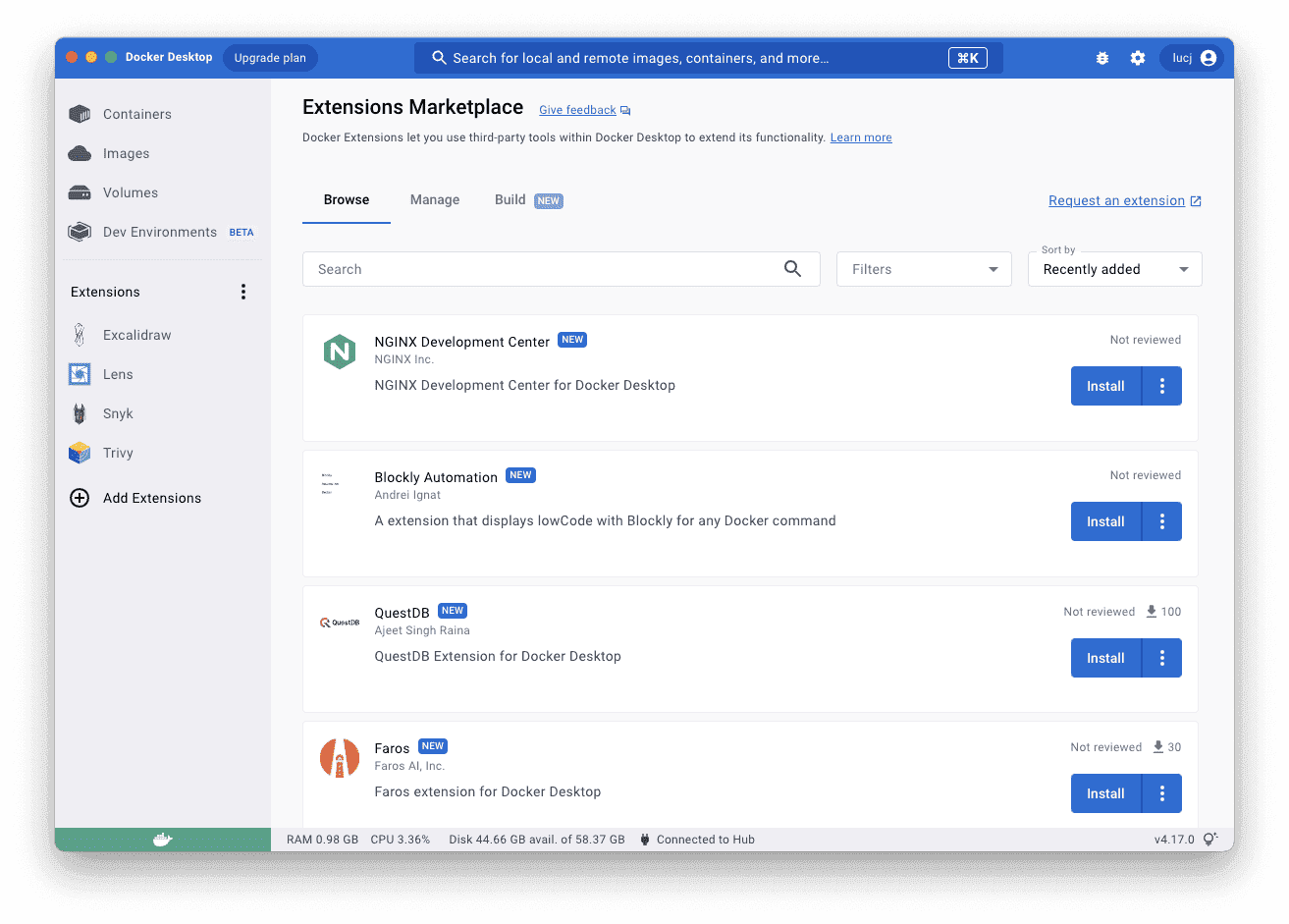Click the magnifier icon in extension search field
This screenshot has width=1289, height=924.
tap(793, 269)
